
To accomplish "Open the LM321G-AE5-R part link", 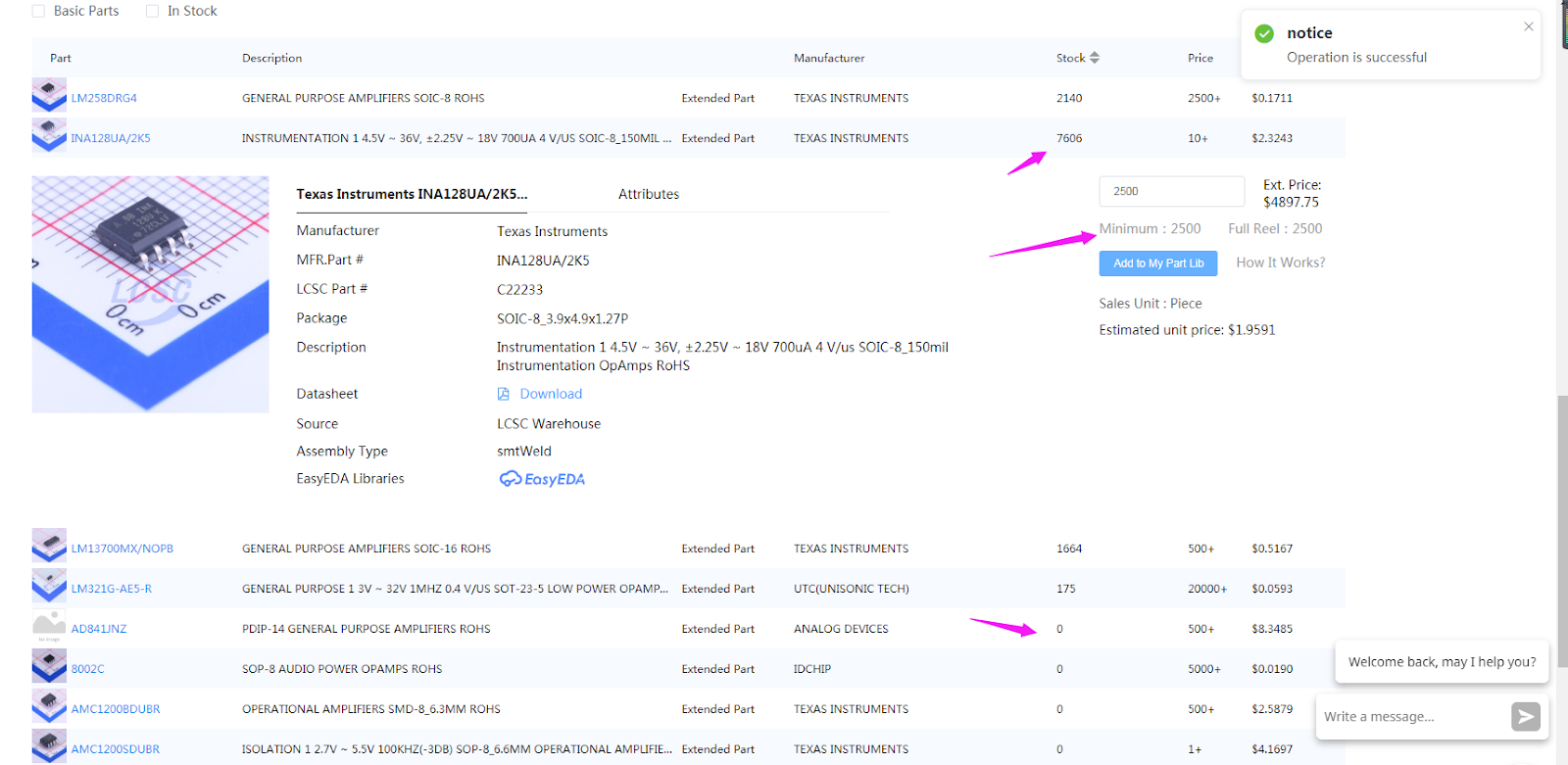I will pos(112,589).
